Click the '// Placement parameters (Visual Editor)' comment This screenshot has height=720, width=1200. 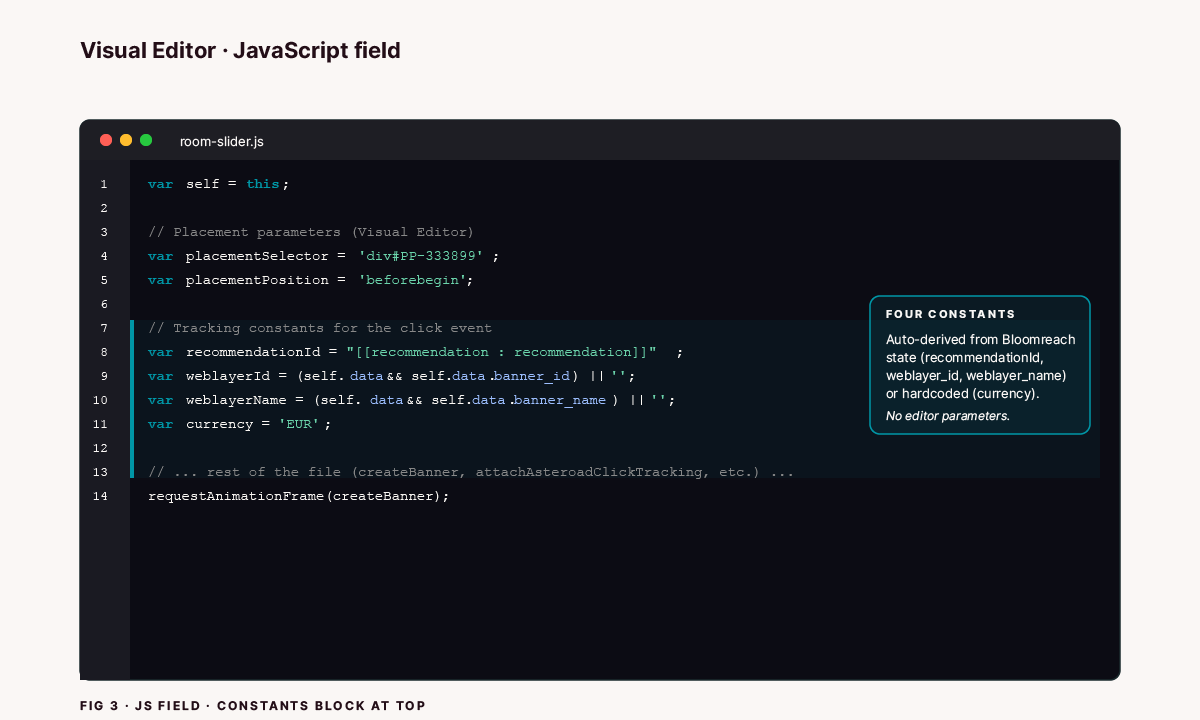[311, 232]
